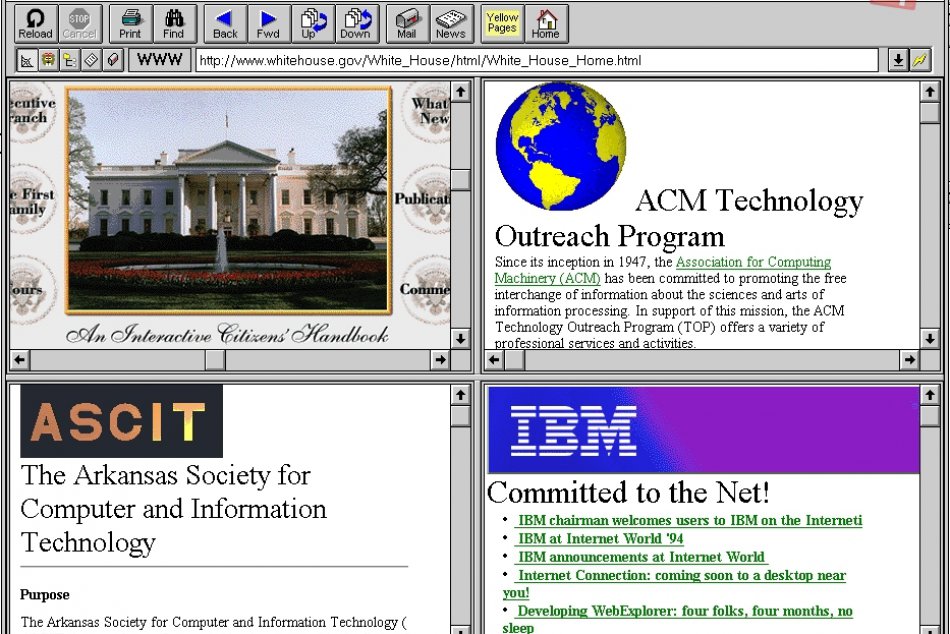Open News from the toolbar
Viewport: 950px width, 634px height.
coord(451,24)
